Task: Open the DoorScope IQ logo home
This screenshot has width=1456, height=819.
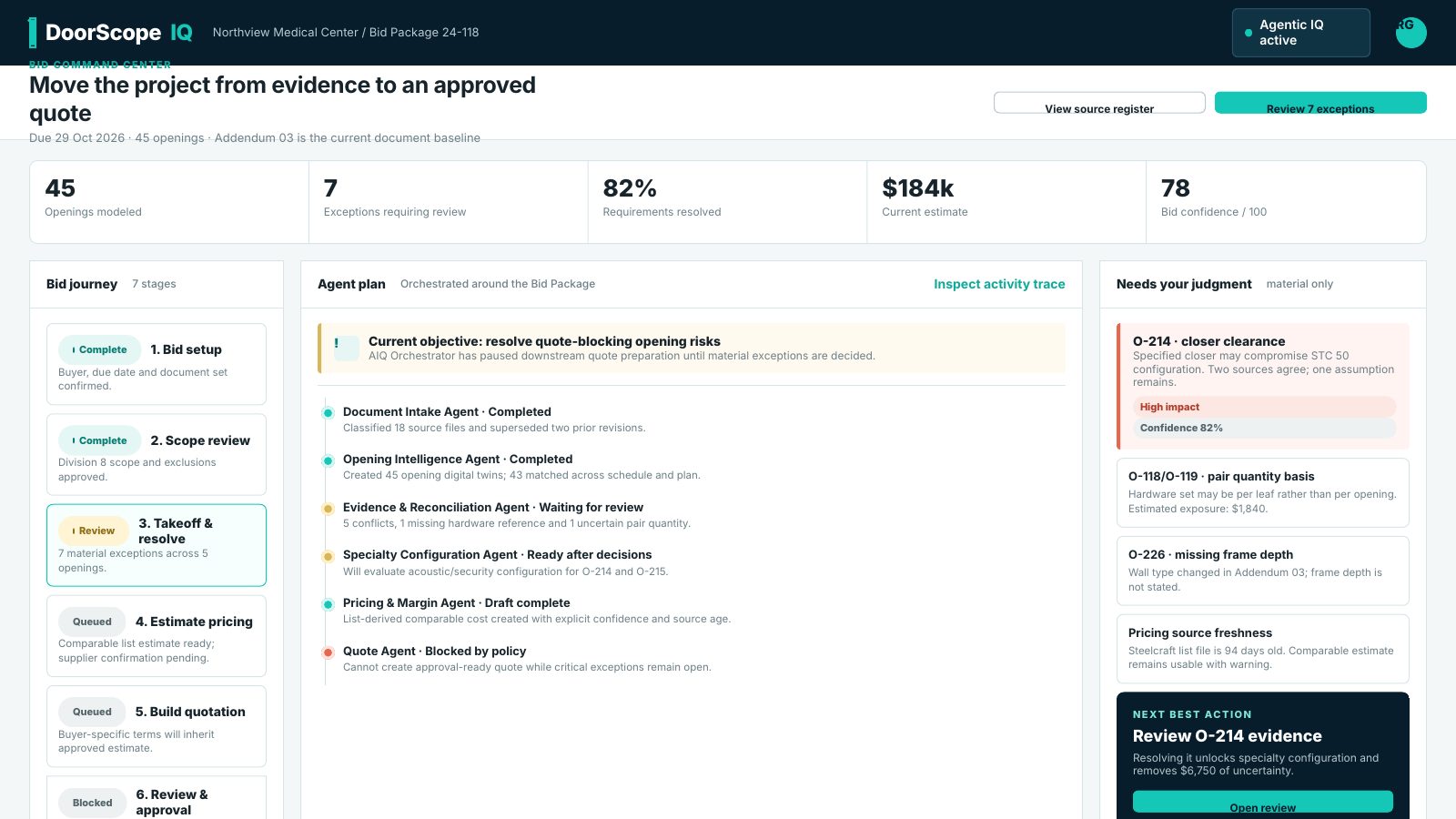Action: (x=111, y=33)
